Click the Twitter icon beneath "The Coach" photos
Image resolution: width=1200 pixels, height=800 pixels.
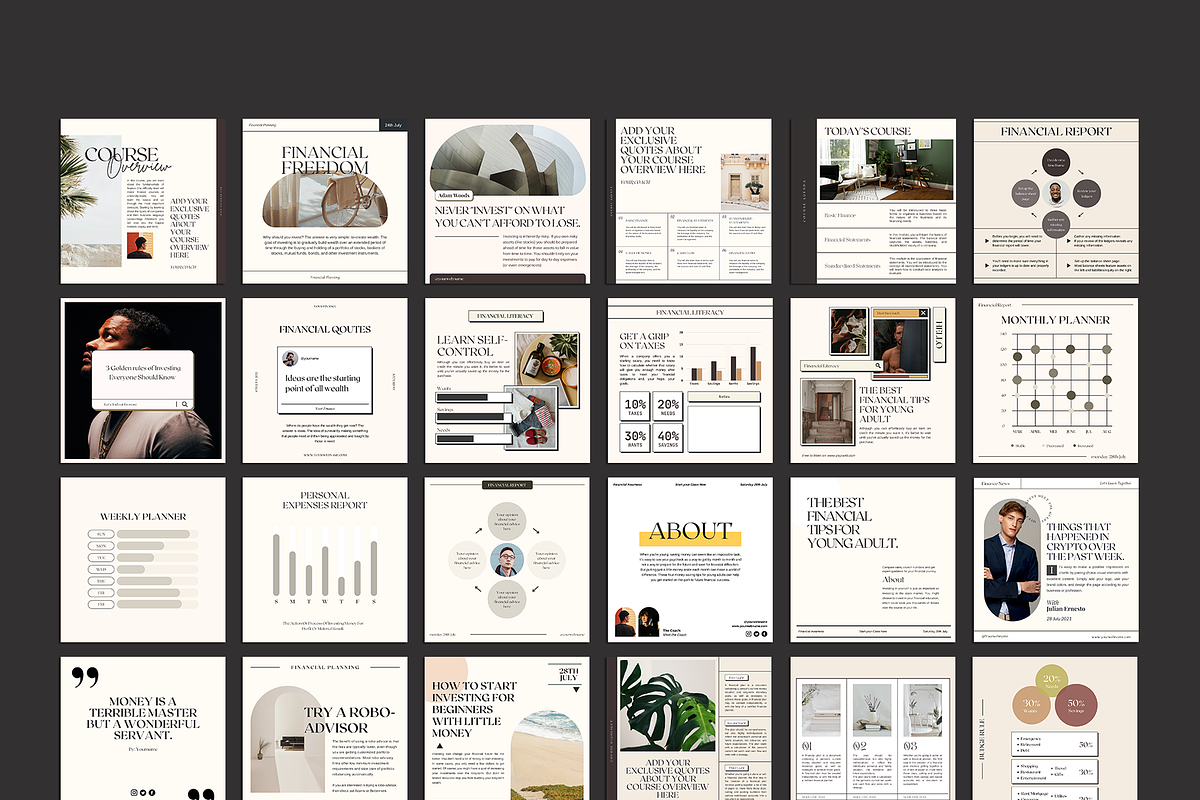point(757,633)
